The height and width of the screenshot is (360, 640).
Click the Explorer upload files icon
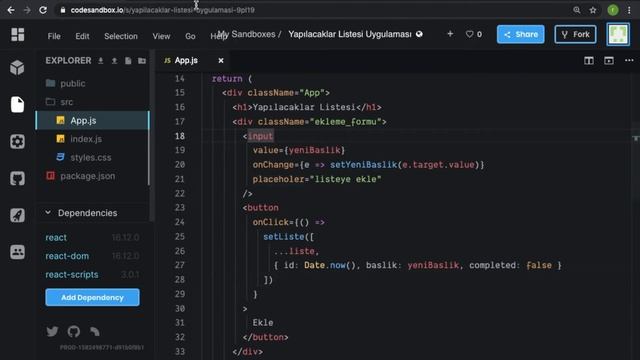click(114, 61)
